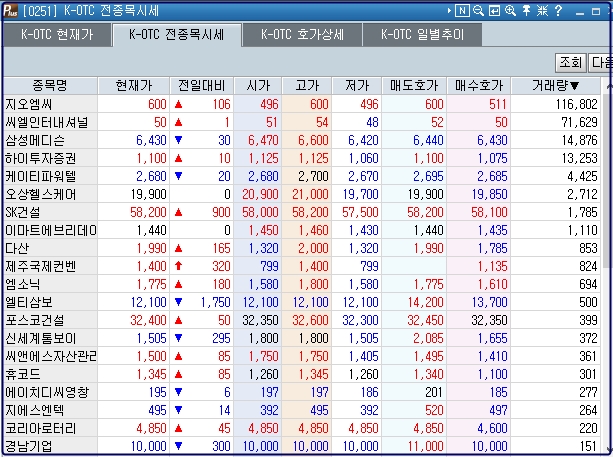Screen dimensions: 613x457
Task: Select the 포스코건설 stock name
Action: 34,320
